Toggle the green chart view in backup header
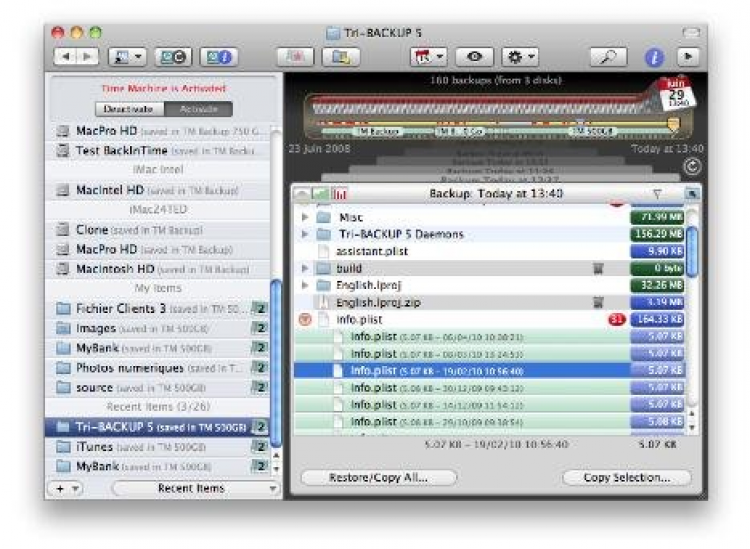The height and width of the screenshot is (549, 750). (x=320, y=194)
